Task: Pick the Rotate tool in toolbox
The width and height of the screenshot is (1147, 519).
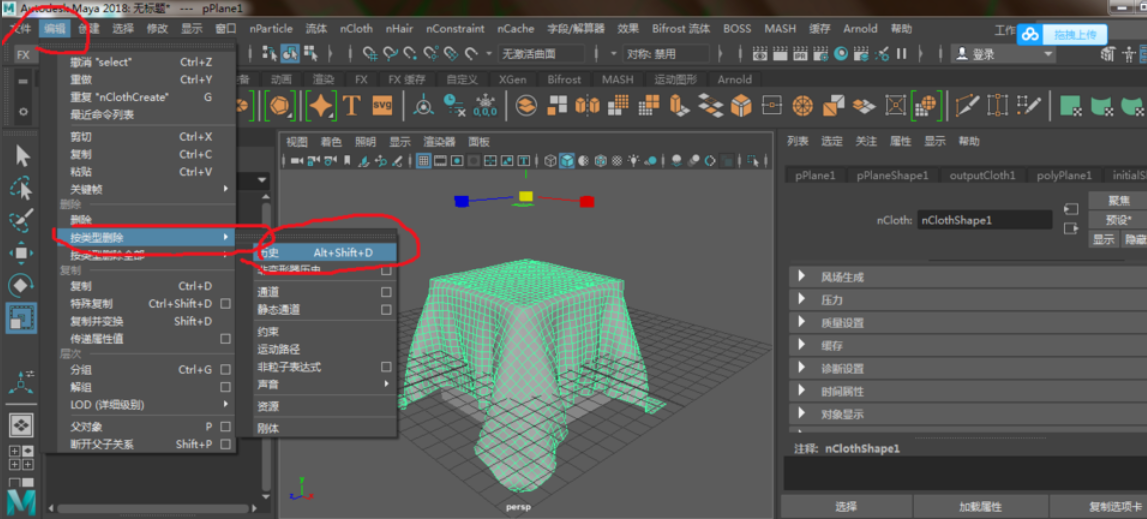Action: point(20,285)
